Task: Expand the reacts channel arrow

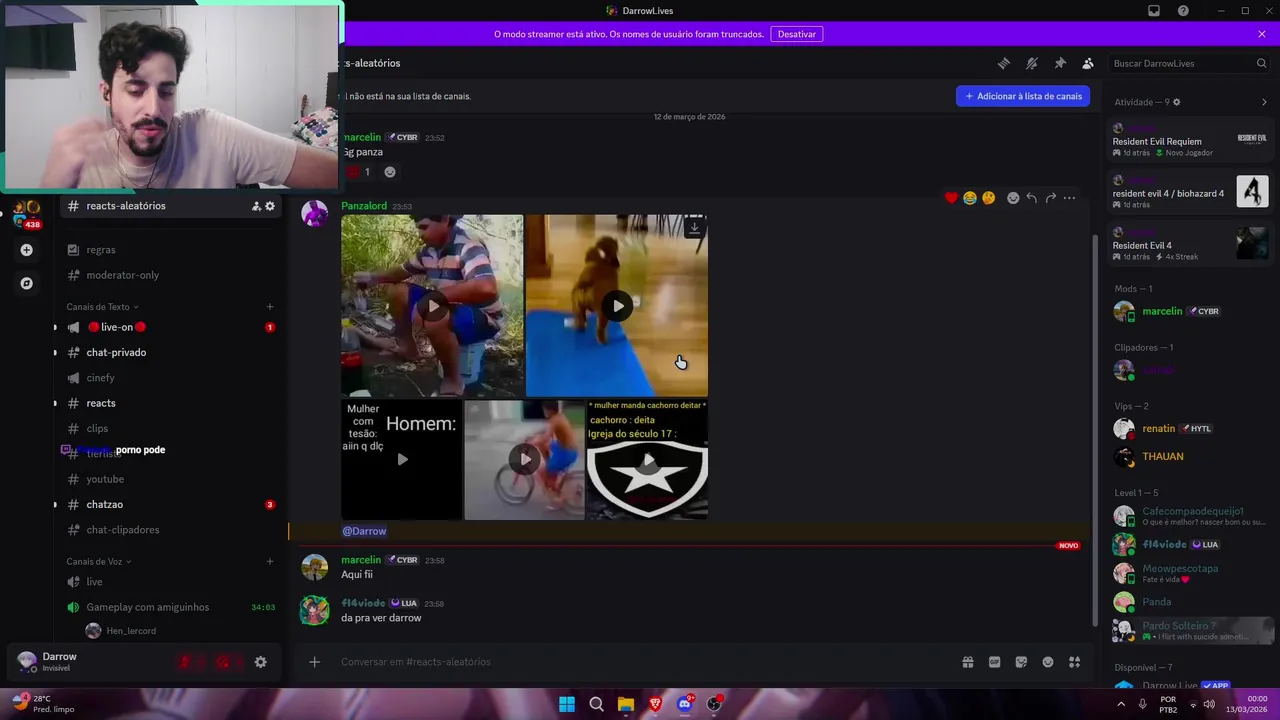Action: pyautogui.click(x=55, y=403)
